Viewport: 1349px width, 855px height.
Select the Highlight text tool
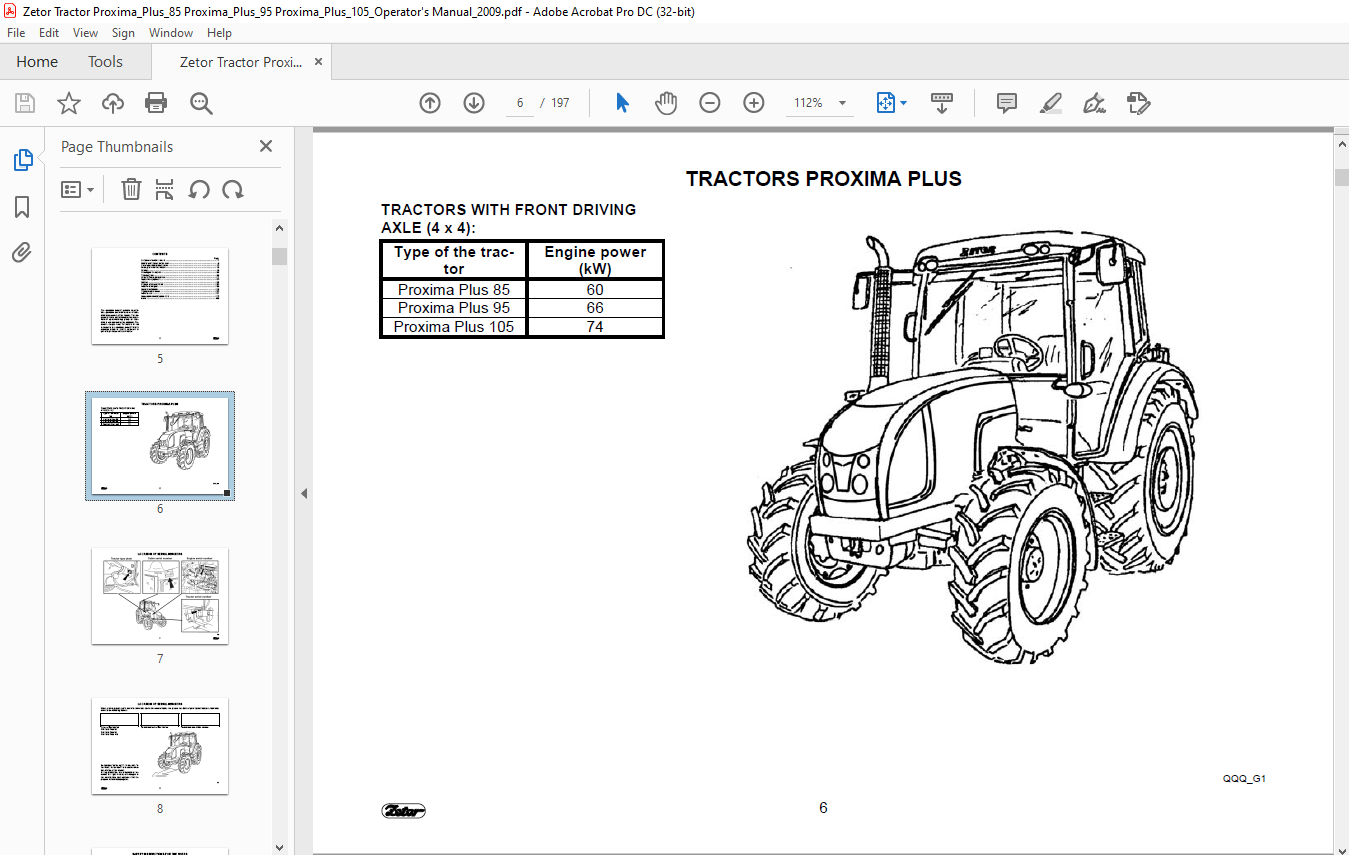(x=1051, y=103)
